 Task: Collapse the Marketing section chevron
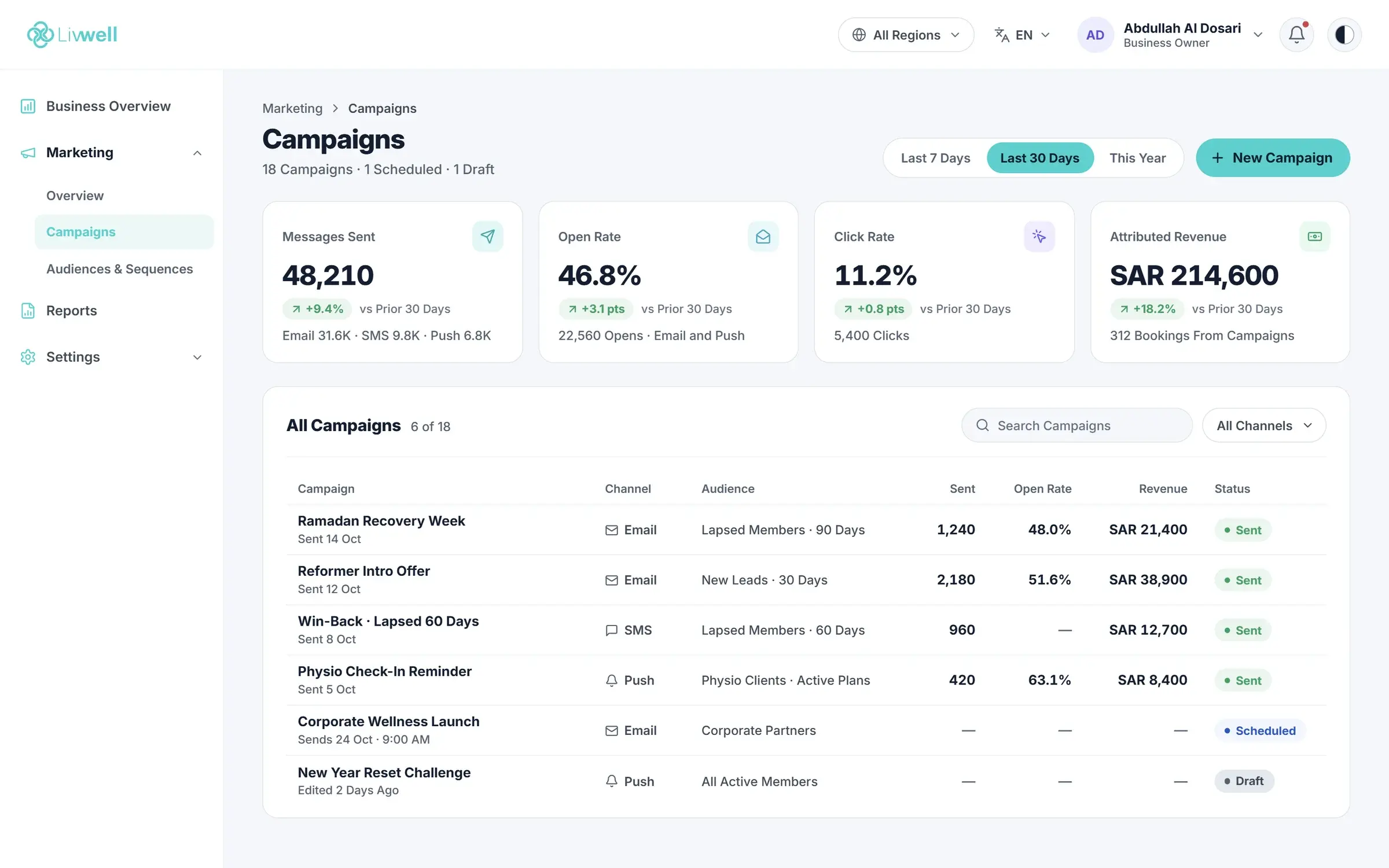point(197,153)
